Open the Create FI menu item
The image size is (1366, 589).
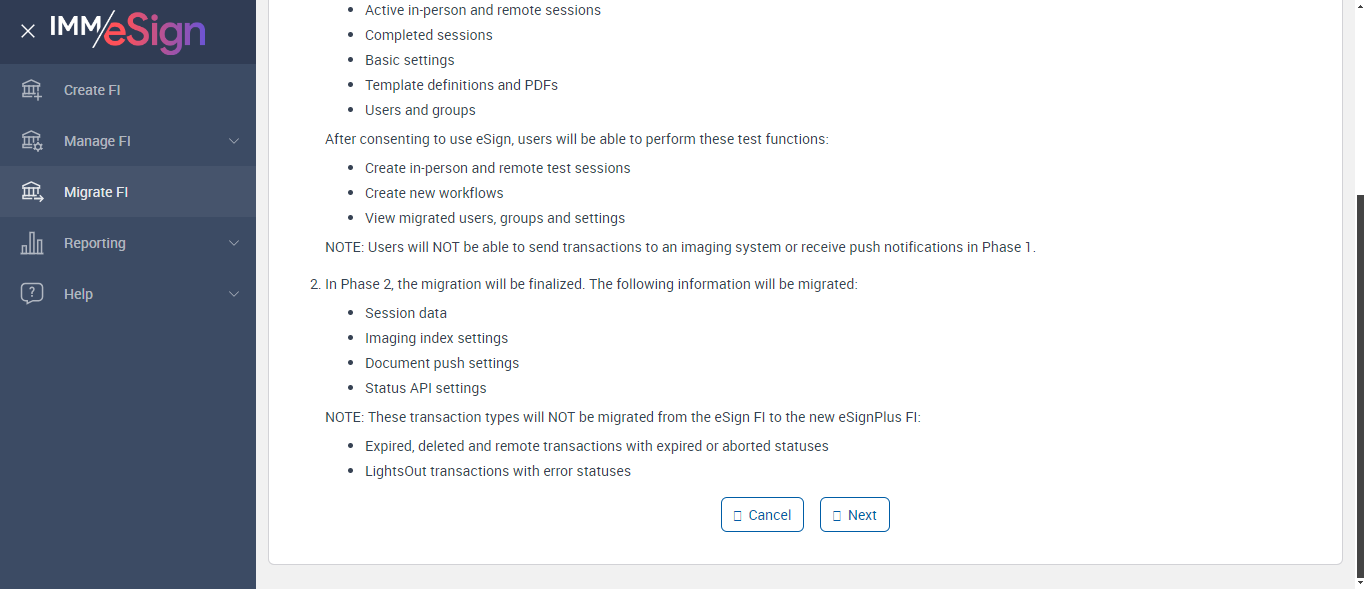92,90
